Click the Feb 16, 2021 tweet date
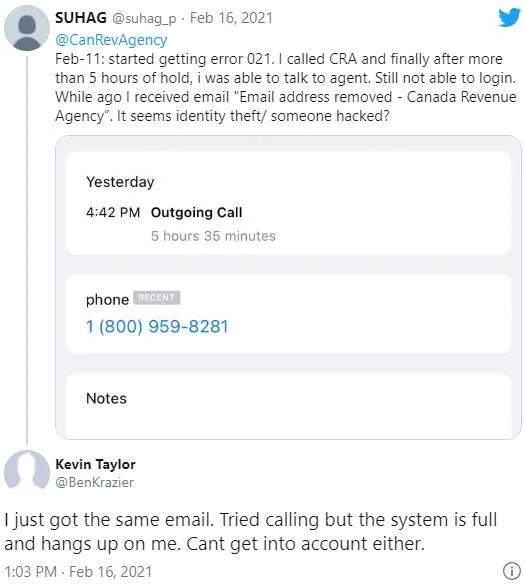524x584 pixels. click(231, 18)
